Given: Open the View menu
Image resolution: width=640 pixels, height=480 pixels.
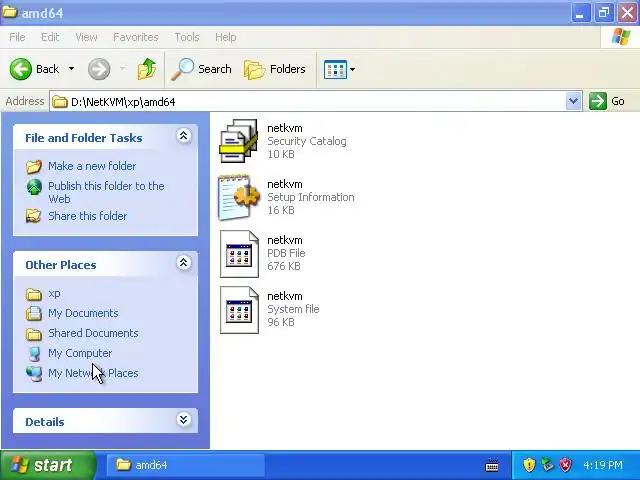Looking at the screenshot, I should [x=86, y=37].
